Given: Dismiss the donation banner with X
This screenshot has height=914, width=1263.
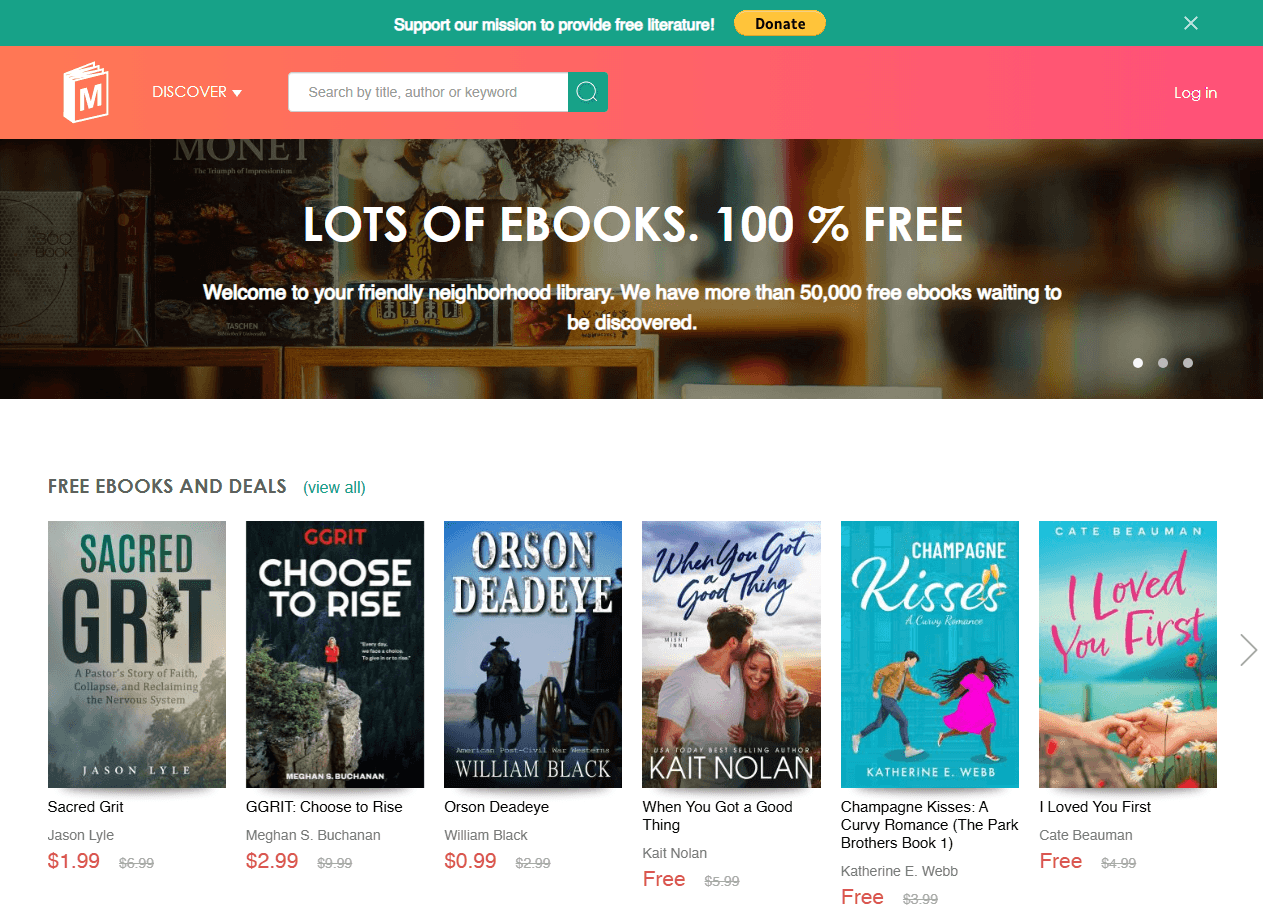Looking at the screenshot, I should [x=1190, y=23].
